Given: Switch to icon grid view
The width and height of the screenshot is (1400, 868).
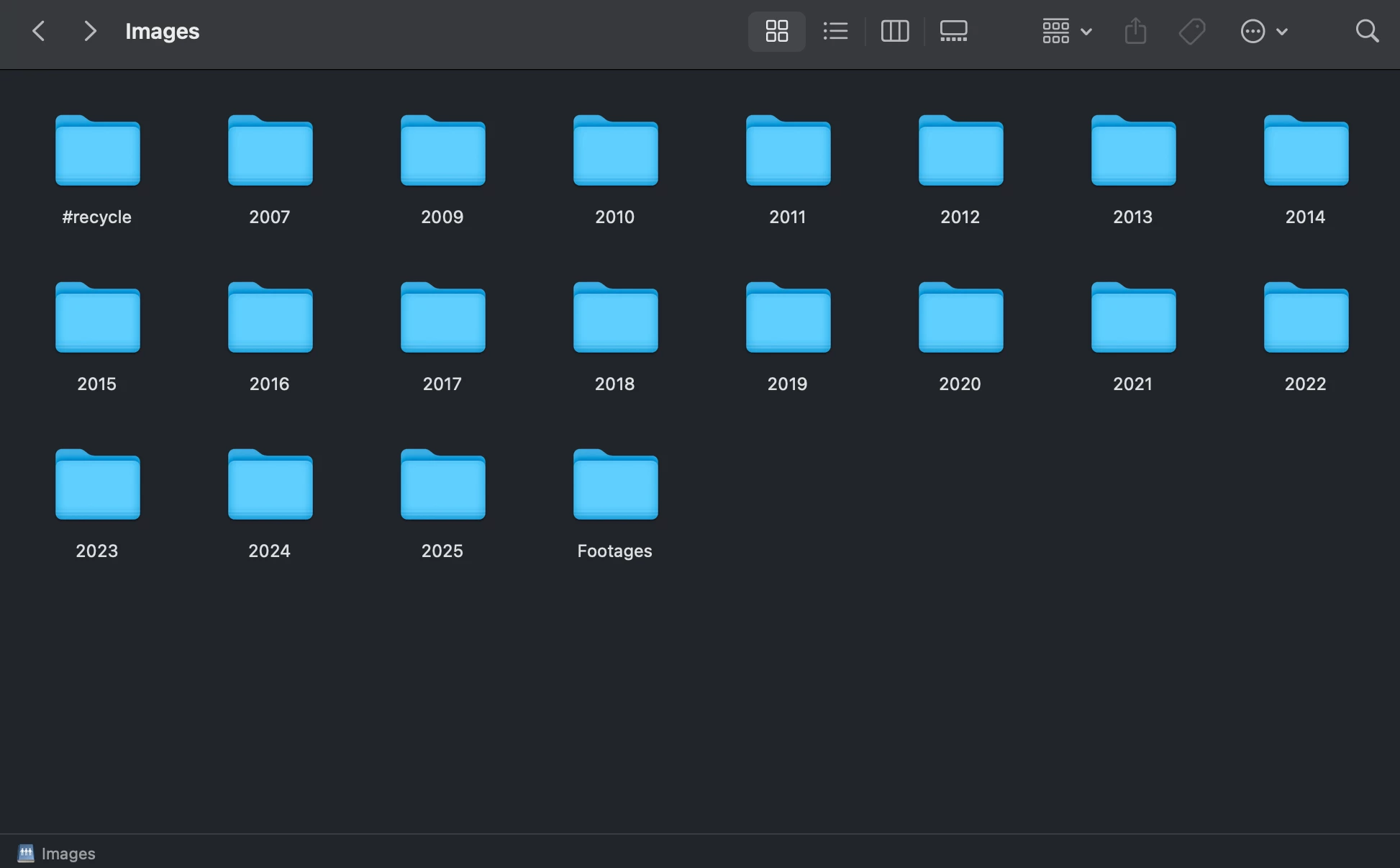Looking at the screenshot, I should pos(776,31).
